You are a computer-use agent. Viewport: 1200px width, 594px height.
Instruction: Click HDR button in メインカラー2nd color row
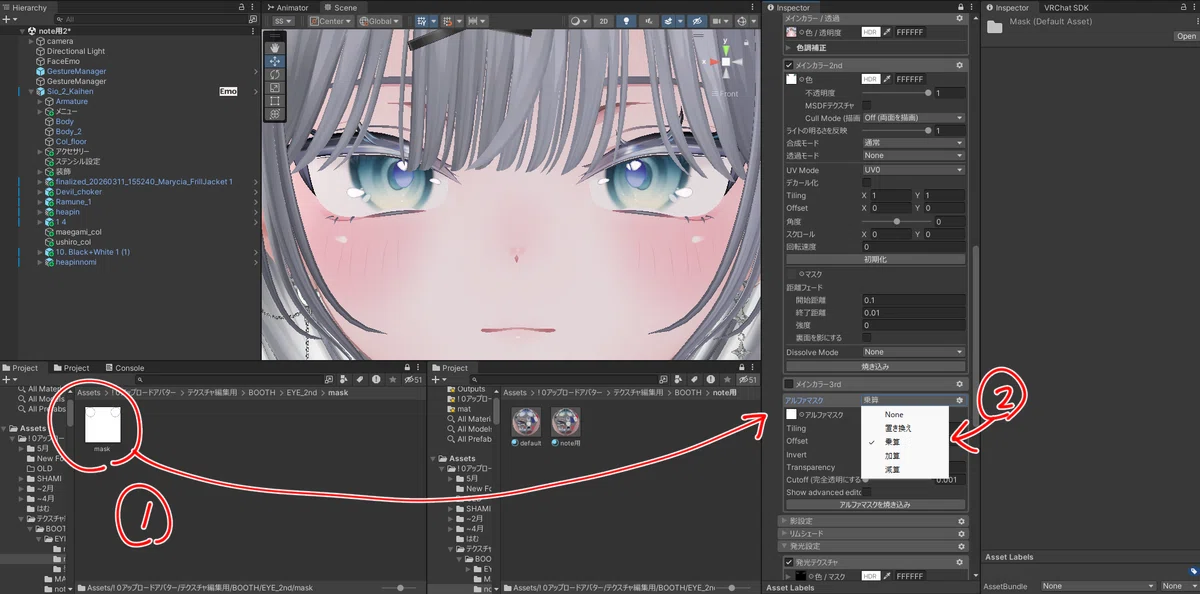870,79
